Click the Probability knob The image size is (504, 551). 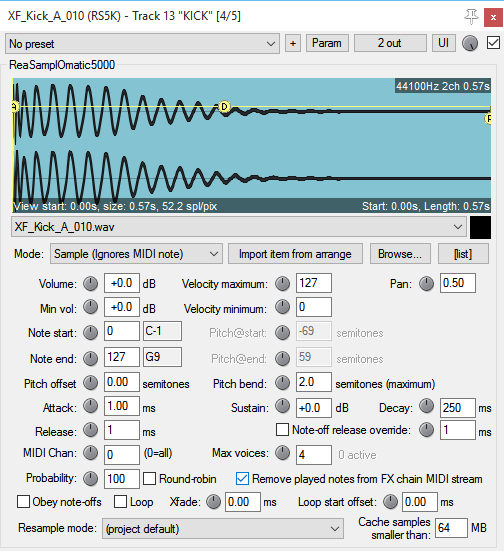pos(90,478)
